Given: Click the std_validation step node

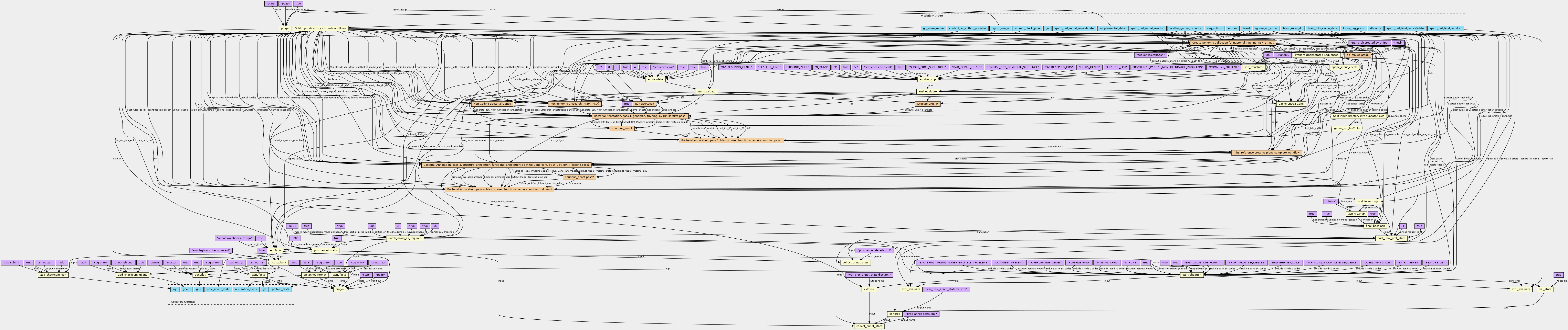Looking at the screenshot, I should [x=1192, y=275].
